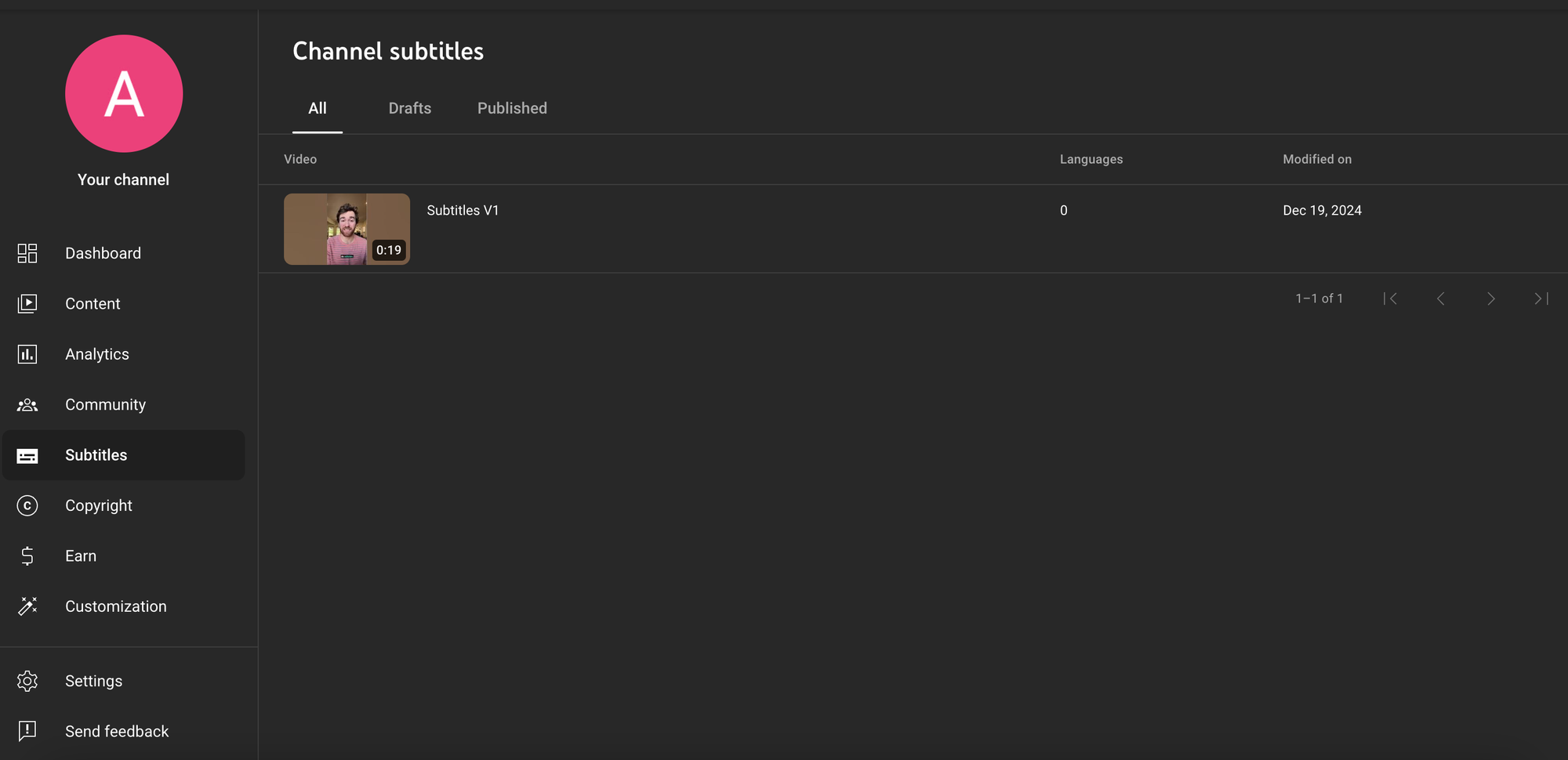This screenshot has height=760, width=1568.
Task: Open the Dashboard section icon
Action: tap(27, 253)
